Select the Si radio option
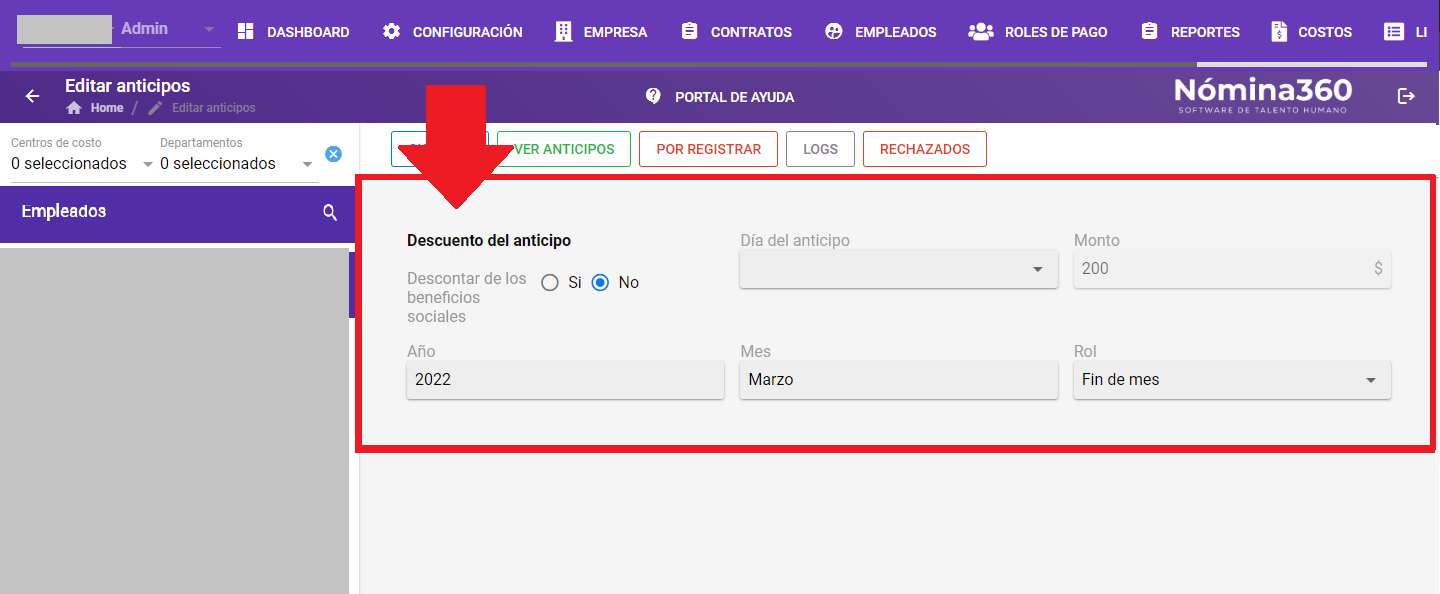 click(x=550, y=283)
